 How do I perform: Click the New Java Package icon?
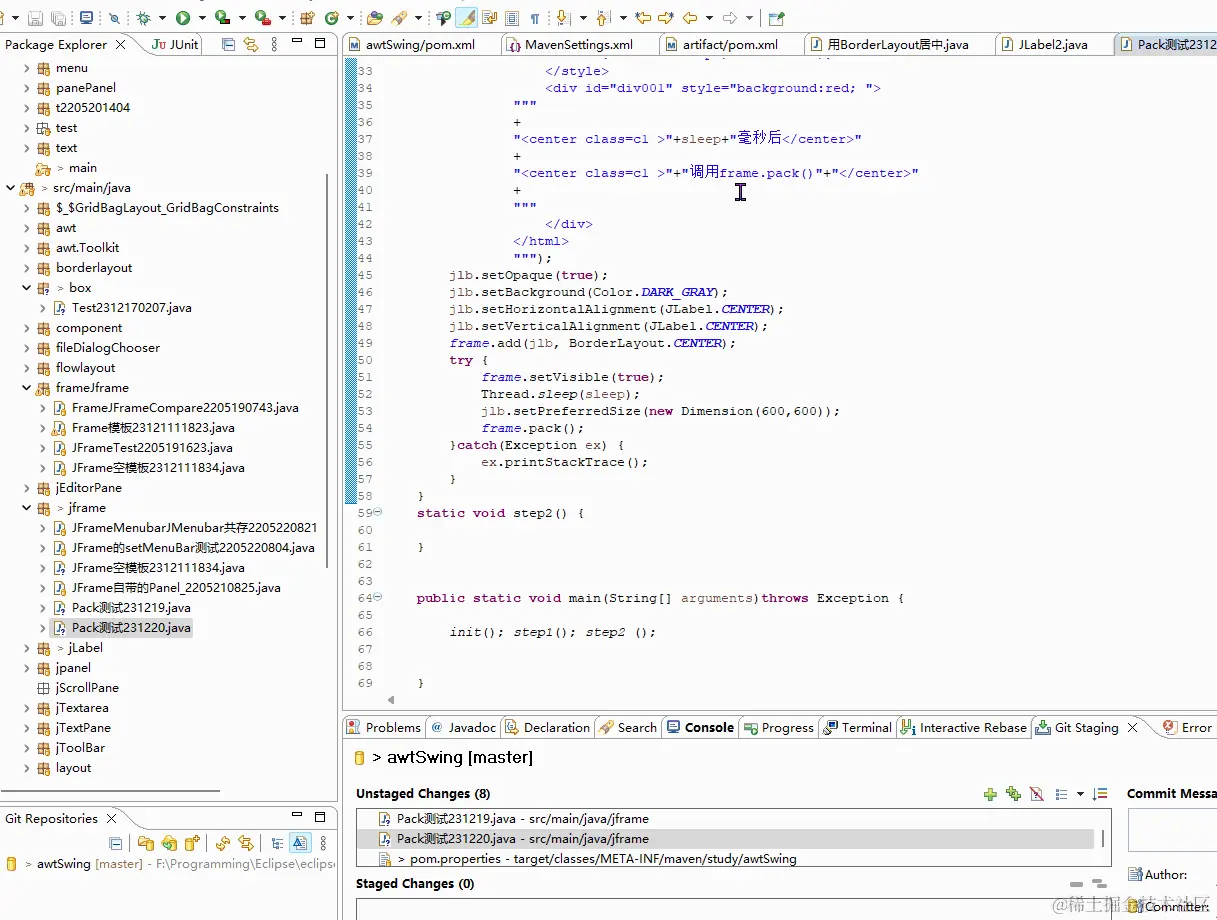coord(307,18)
